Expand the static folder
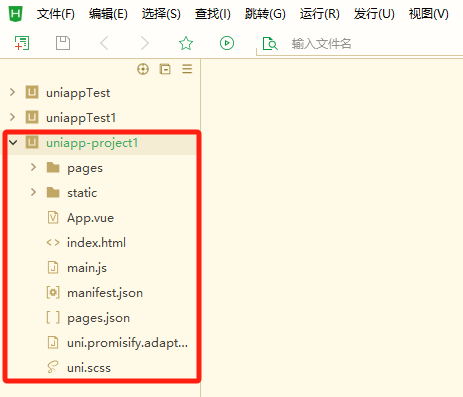463x397 pixels. click(x=33, y=192)
